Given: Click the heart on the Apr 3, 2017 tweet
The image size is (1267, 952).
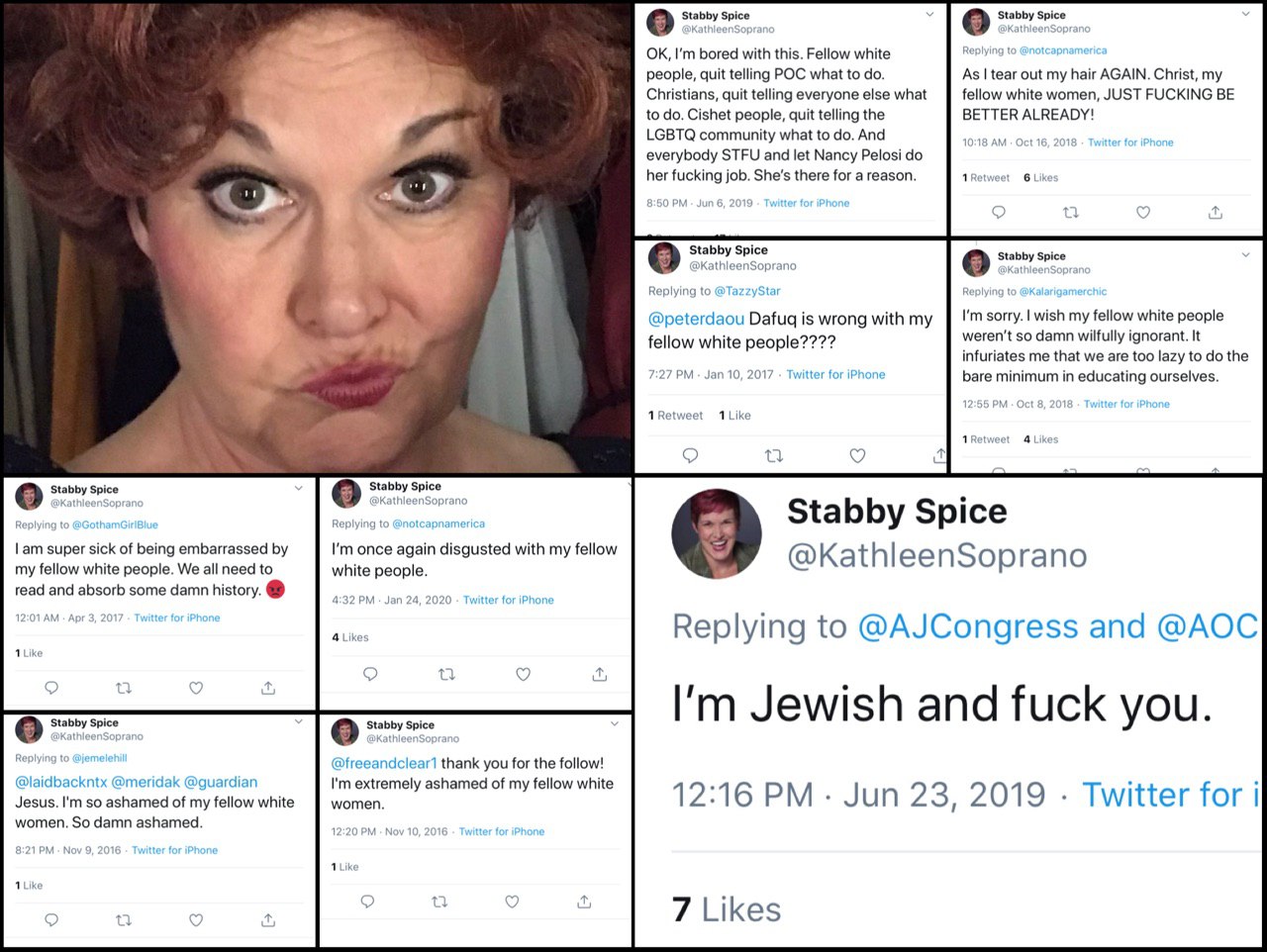Looking at the screenshot, I should (196, 687).
